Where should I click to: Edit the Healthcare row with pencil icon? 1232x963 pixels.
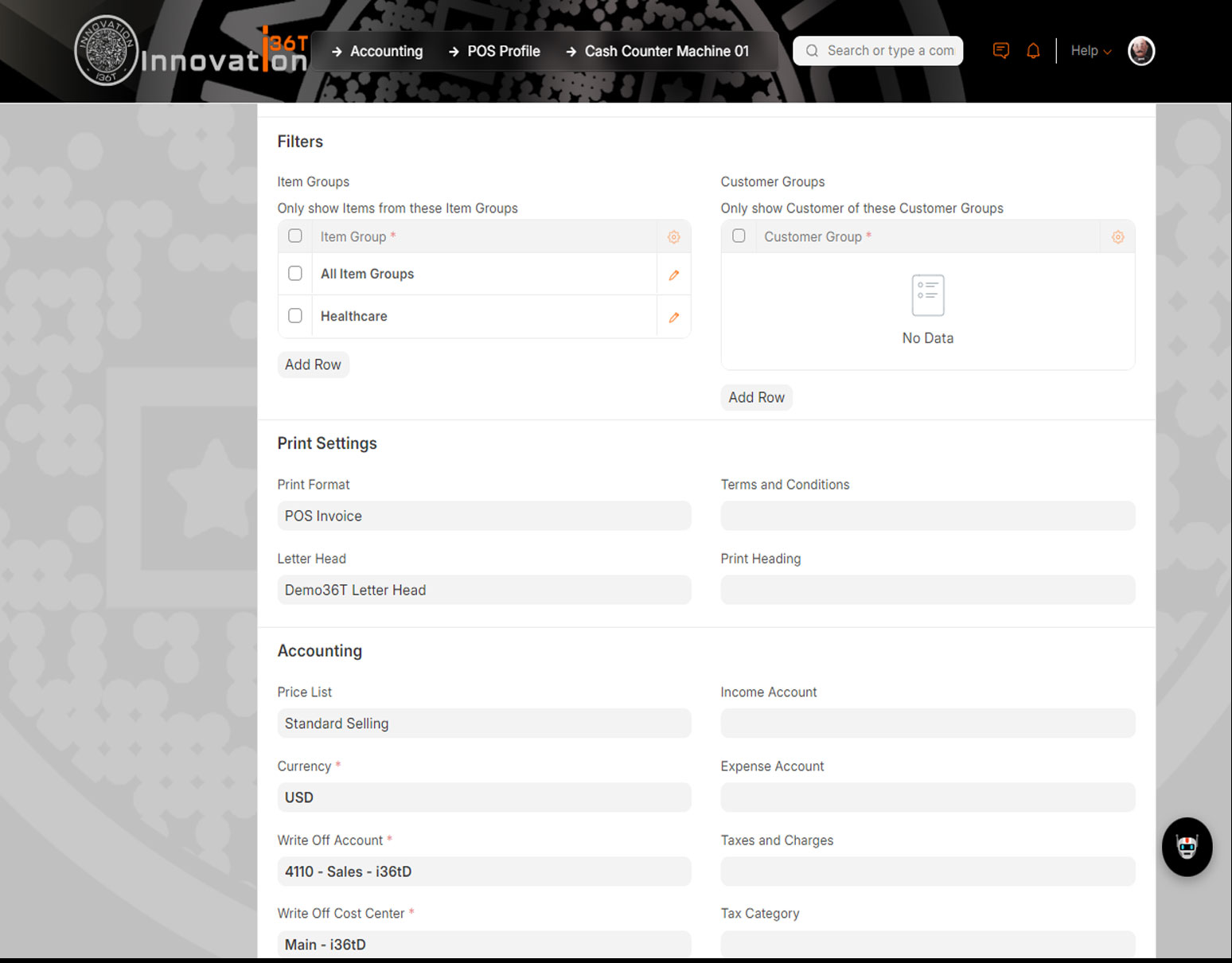click(673, 317)
